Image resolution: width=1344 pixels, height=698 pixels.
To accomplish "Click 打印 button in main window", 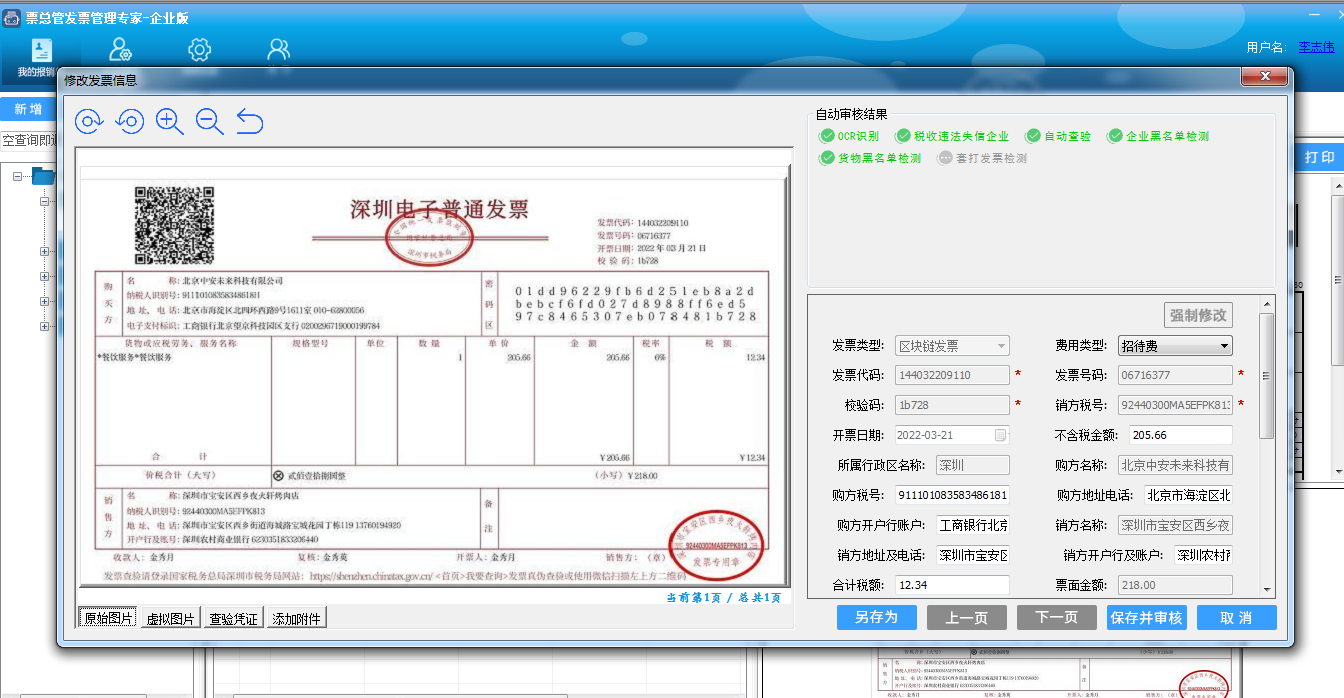I will [x=1319, y=157].
